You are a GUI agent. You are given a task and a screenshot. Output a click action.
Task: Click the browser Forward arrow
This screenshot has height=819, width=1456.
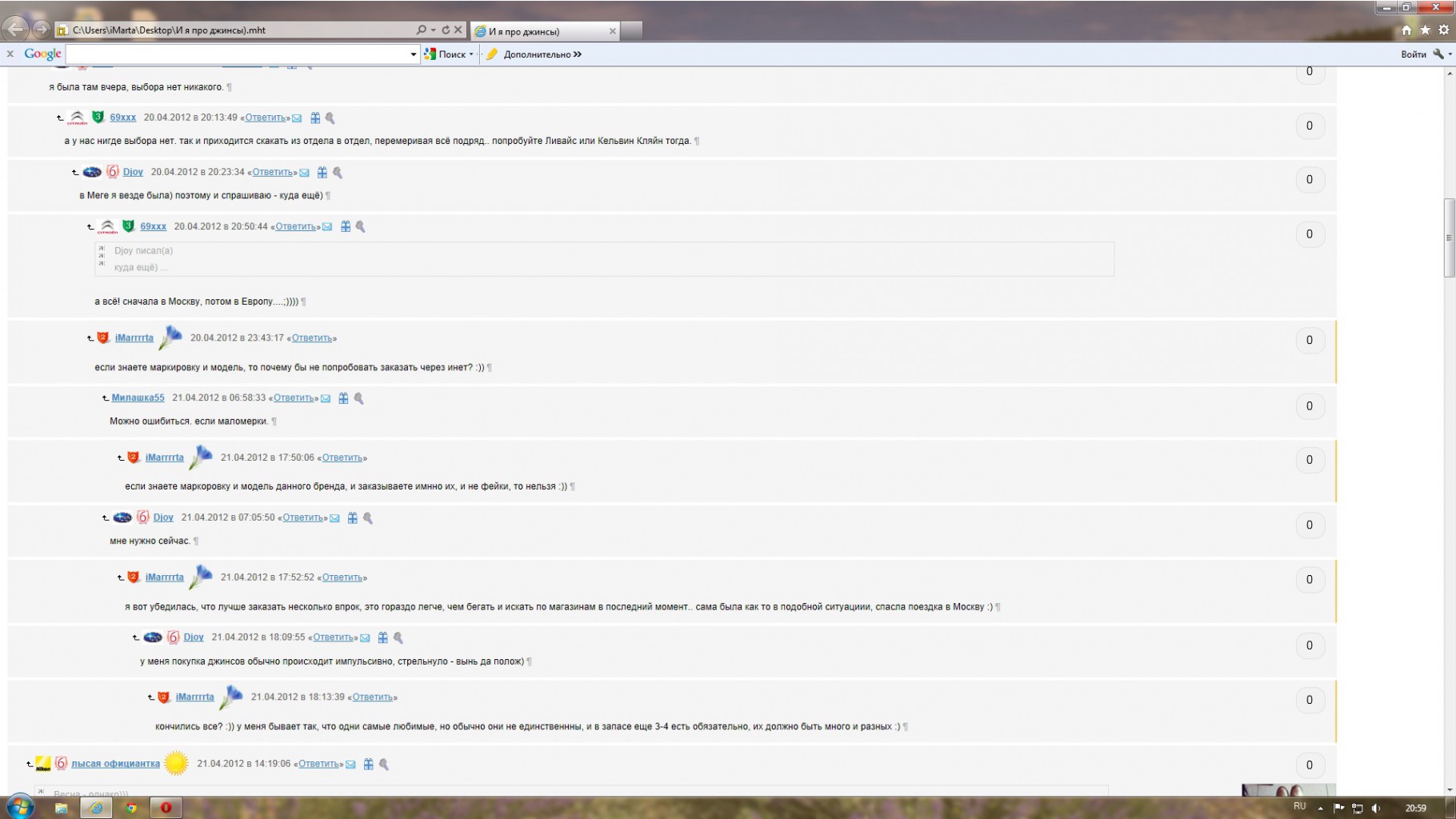pyautogui.click(x=41, y=30)
